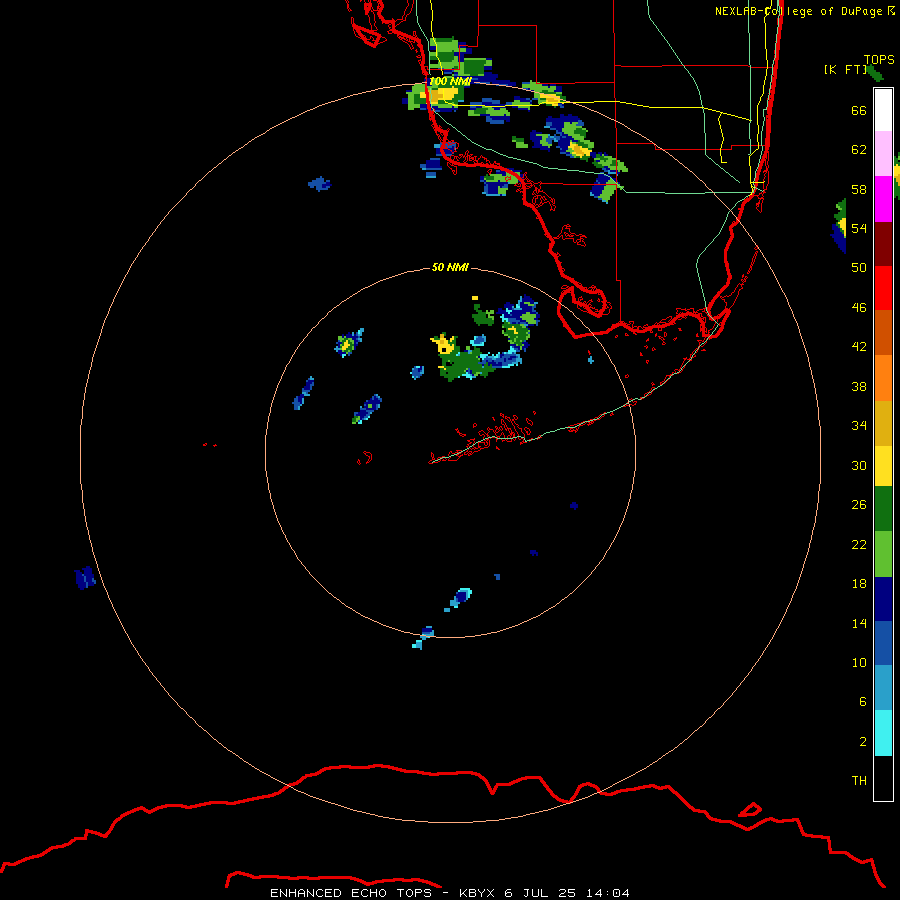
Task: Click the 54 scale label
Action: click(x=859, y=228)
